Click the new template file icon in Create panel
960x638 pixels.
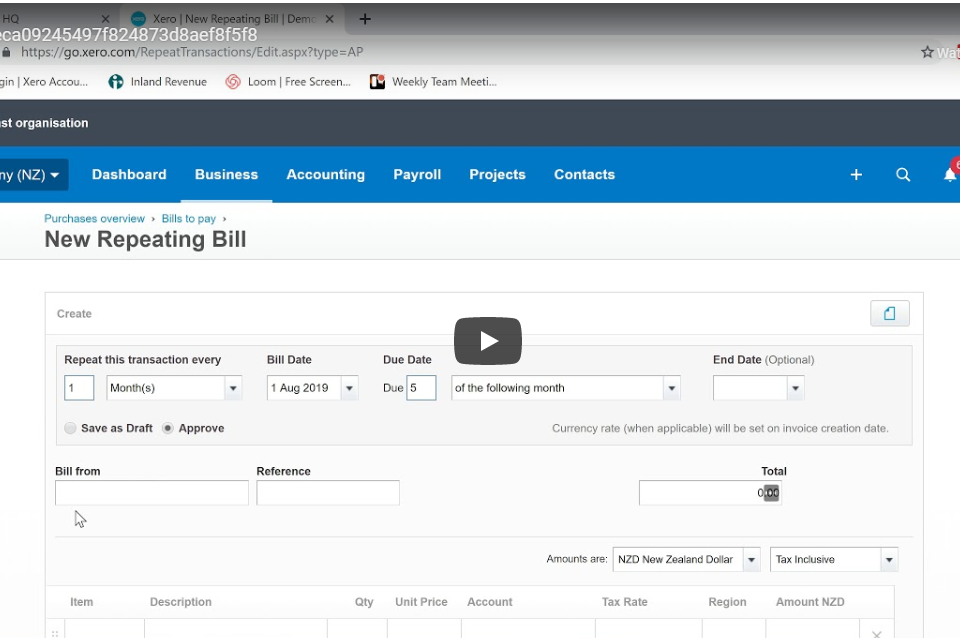889,313
